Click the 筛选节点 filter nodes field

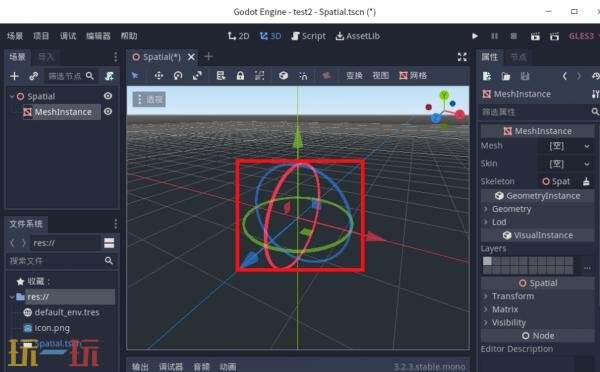click(x=71, y=76)
